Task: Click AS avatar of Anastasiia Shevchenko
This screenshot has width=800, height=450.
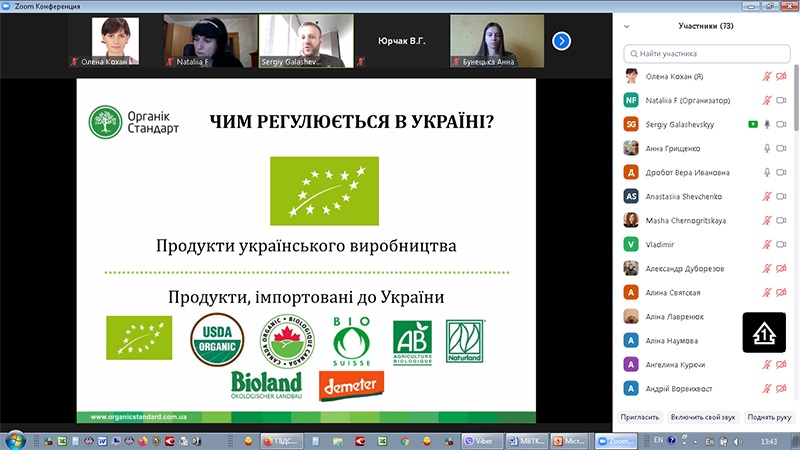Action: 631,196
